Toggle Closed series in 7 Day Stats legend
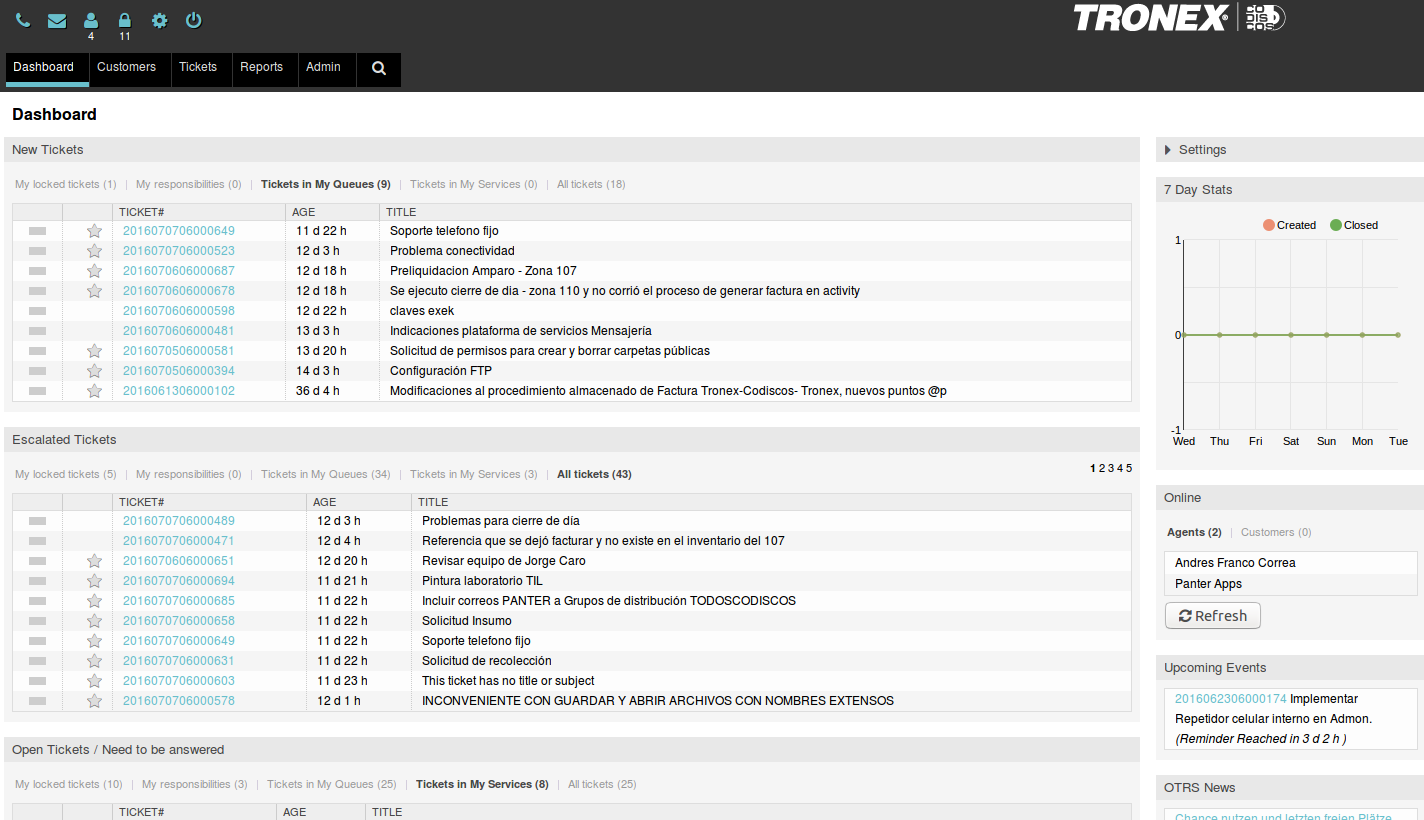 point(1354,226)
